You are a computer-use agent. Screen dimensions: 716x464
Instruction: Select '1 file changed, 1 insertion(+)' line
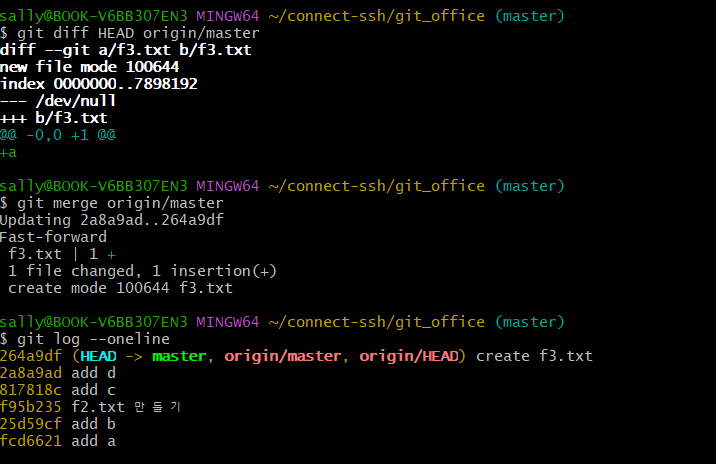142,271
